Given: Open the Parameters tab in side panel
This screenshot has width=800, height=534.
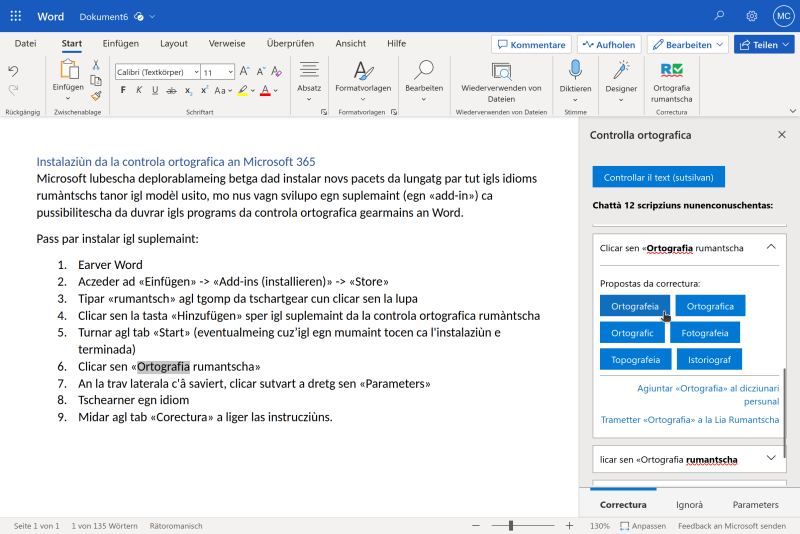Looking at the screenshot, I should 755,505.
